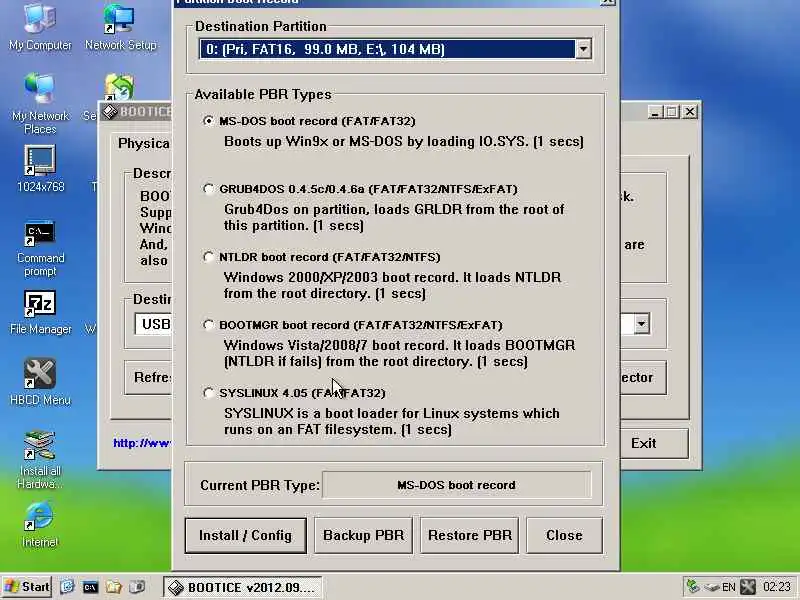
Task: Click the Refresh button in BOOTICE window
Action: point(148,378)
